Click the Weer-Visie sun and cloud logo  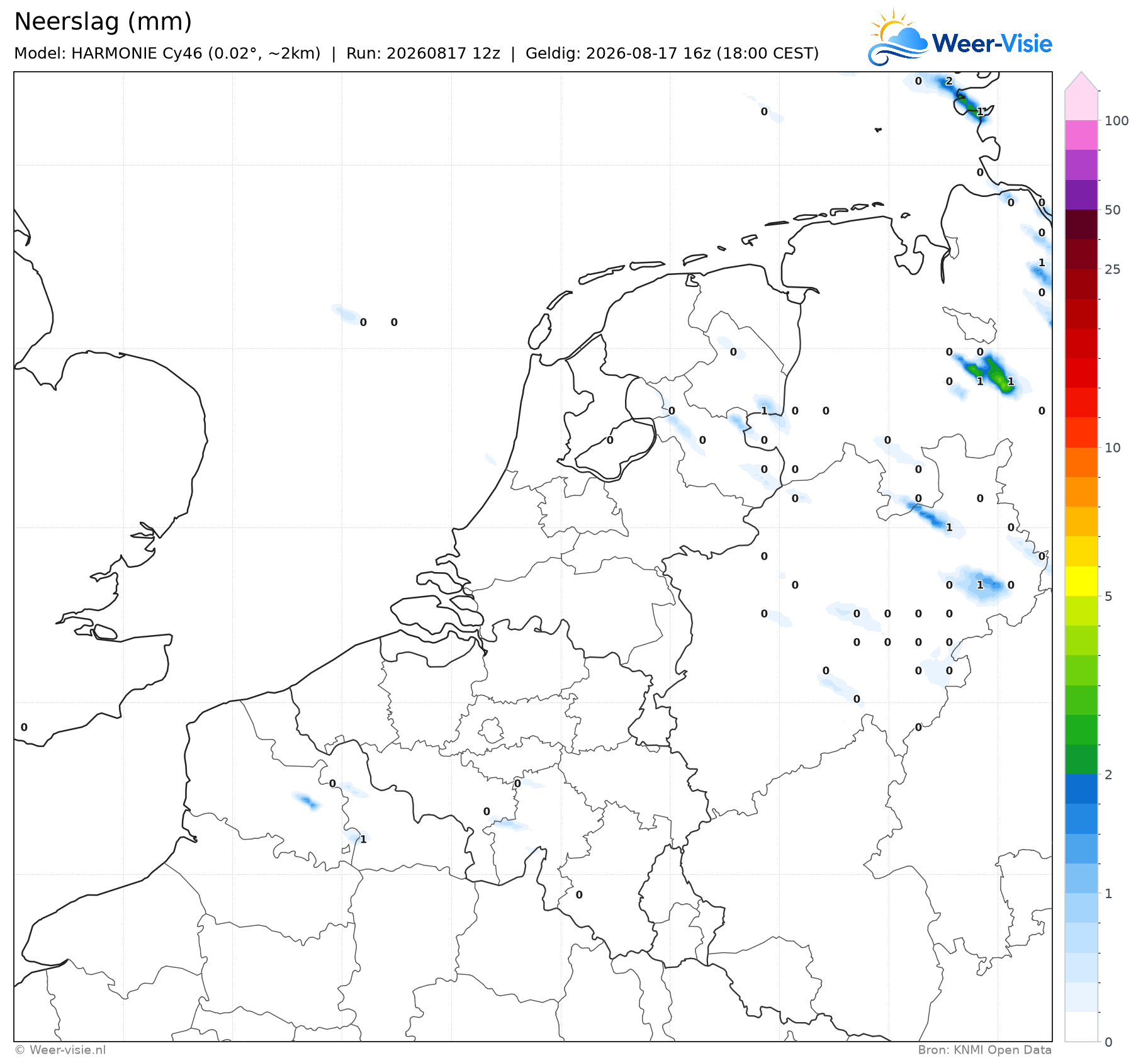(898, 38)
